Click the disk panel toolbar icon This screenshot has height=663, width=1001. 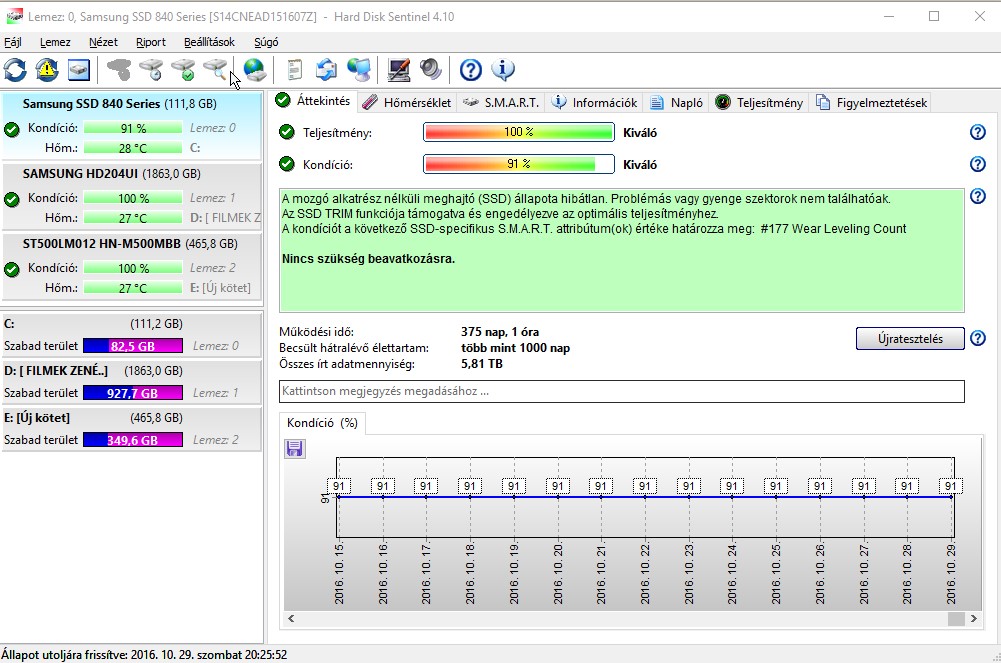coord(79,70)
